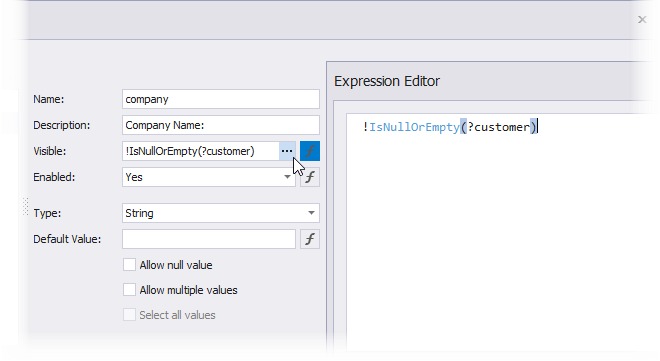
Task: Open ellipsis editor for Visible field
Action: tap(287, 151)
